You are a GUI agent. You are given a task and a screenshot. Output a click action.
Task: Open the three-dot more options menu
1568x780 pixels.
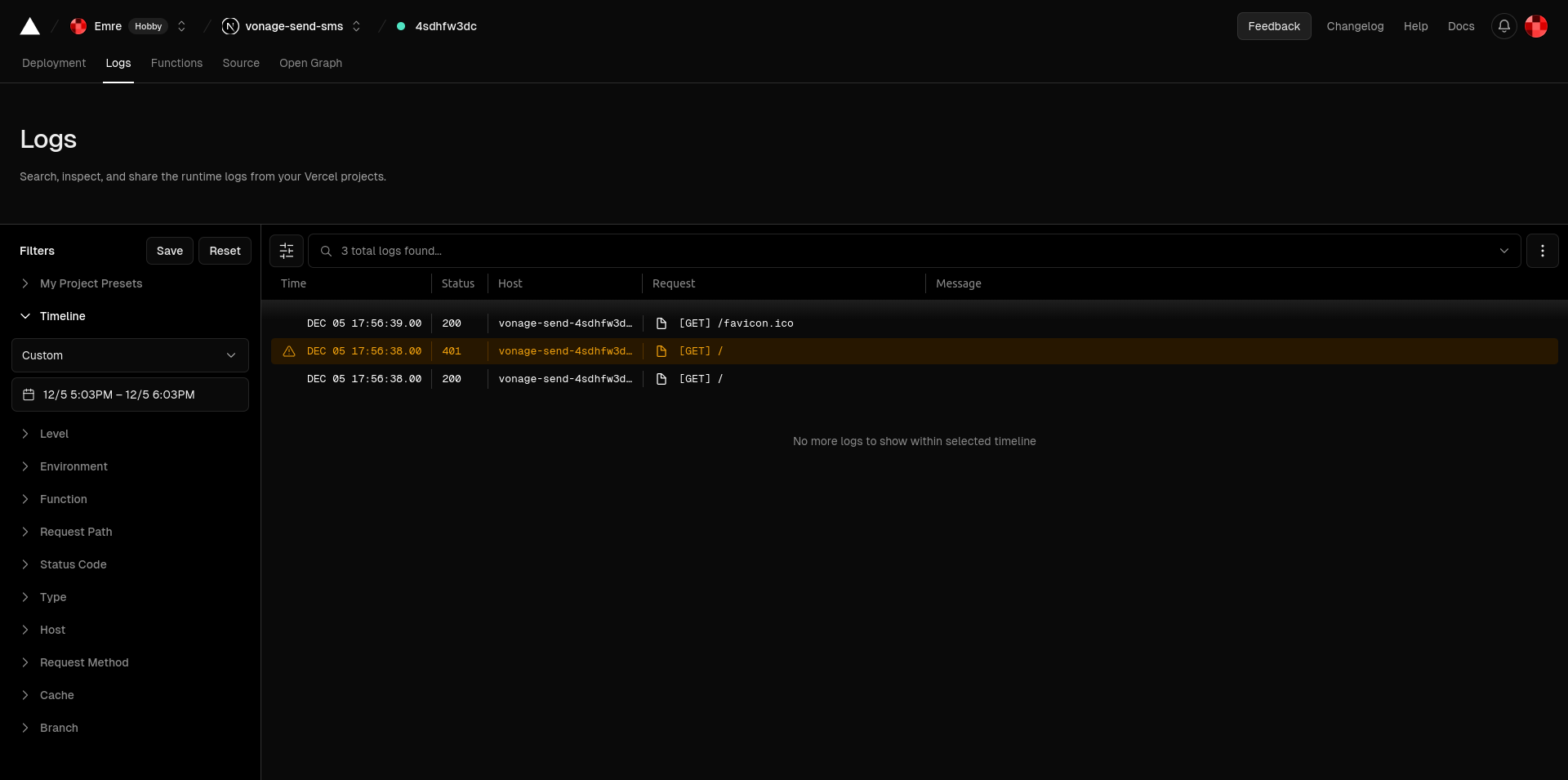(1543, 251)
